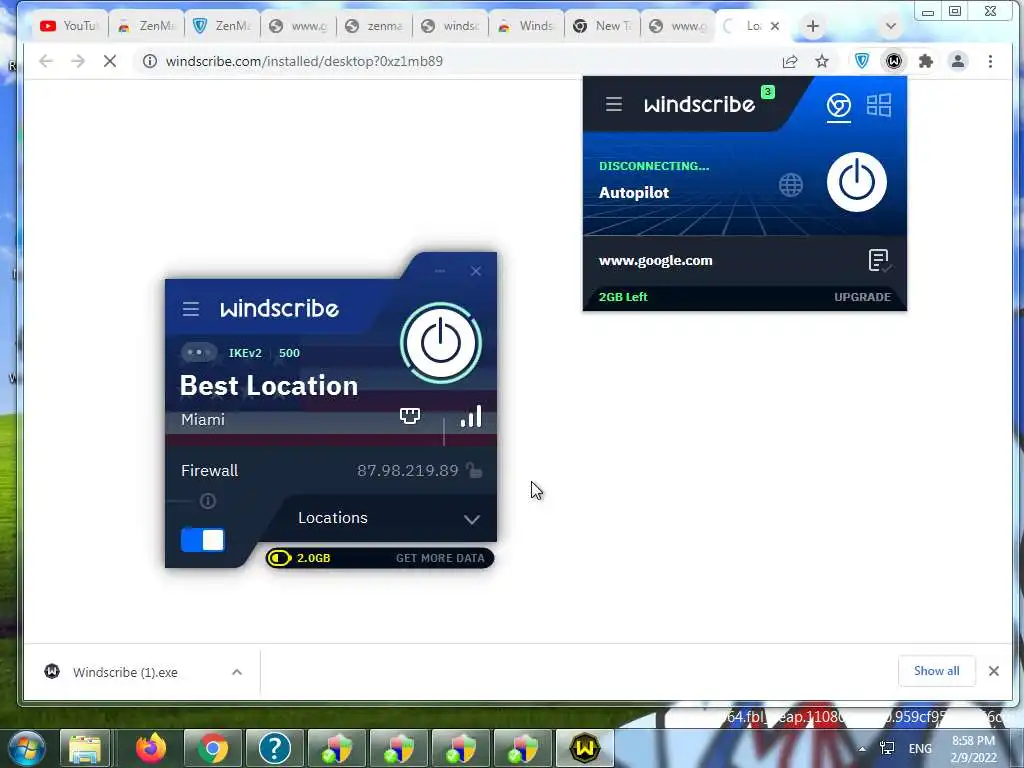The width and height of the screenshot is (1024, 768).
Task: Click the ENG language indicator
Action: 920,749
